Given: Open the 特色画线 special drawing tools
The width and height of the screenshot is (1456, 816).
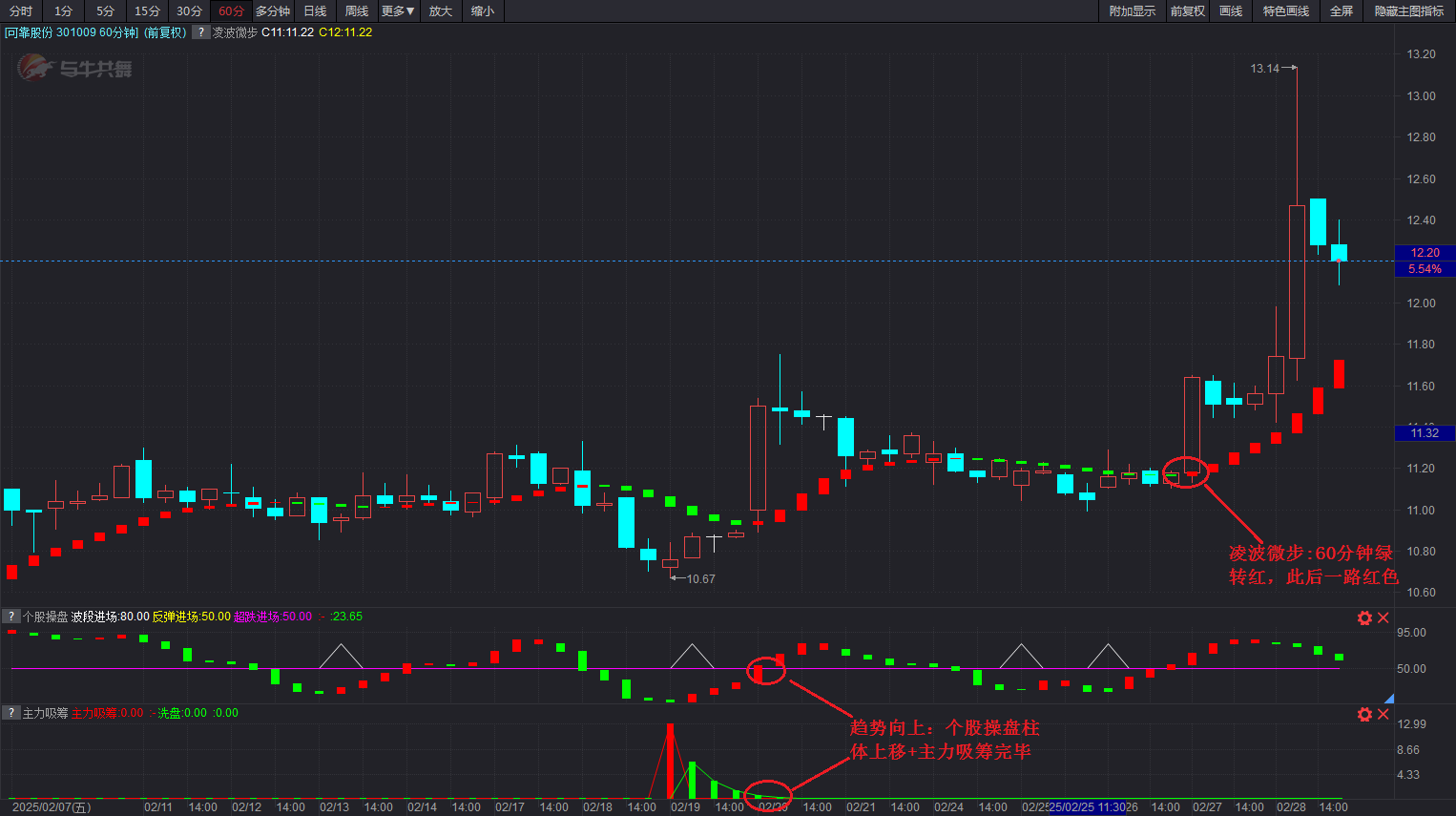Looking at the screenshot, I should pyautogui.click(x=1286, y=10).
